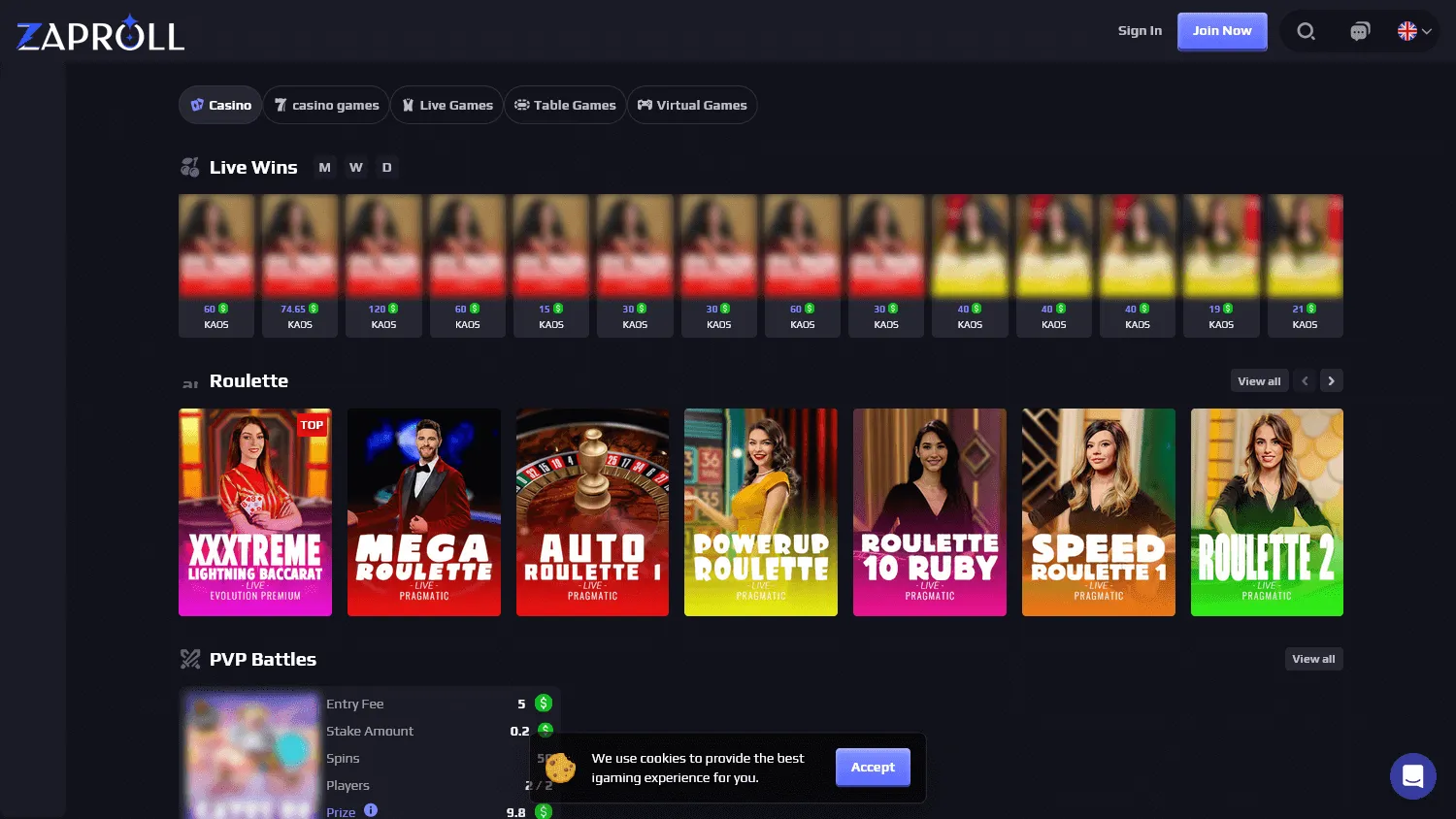Image resolution: width=1456 pixels, height=819 pixels.
Task: Switch to the Virtual Games tab
Action: pyautogui.click(x=692, y=105)
